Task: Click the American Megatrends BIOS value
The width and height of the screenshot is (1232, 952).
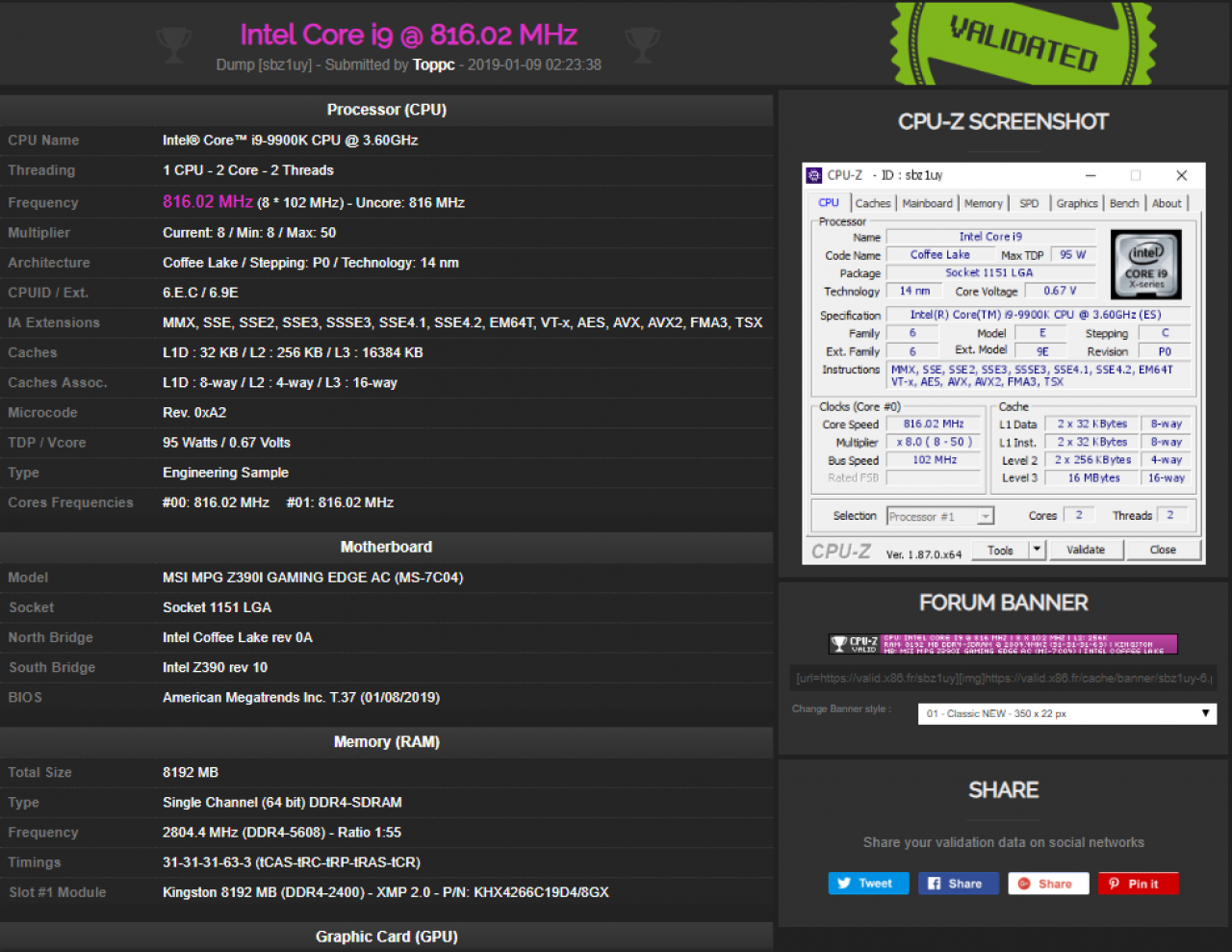Action: pos(301,698)
